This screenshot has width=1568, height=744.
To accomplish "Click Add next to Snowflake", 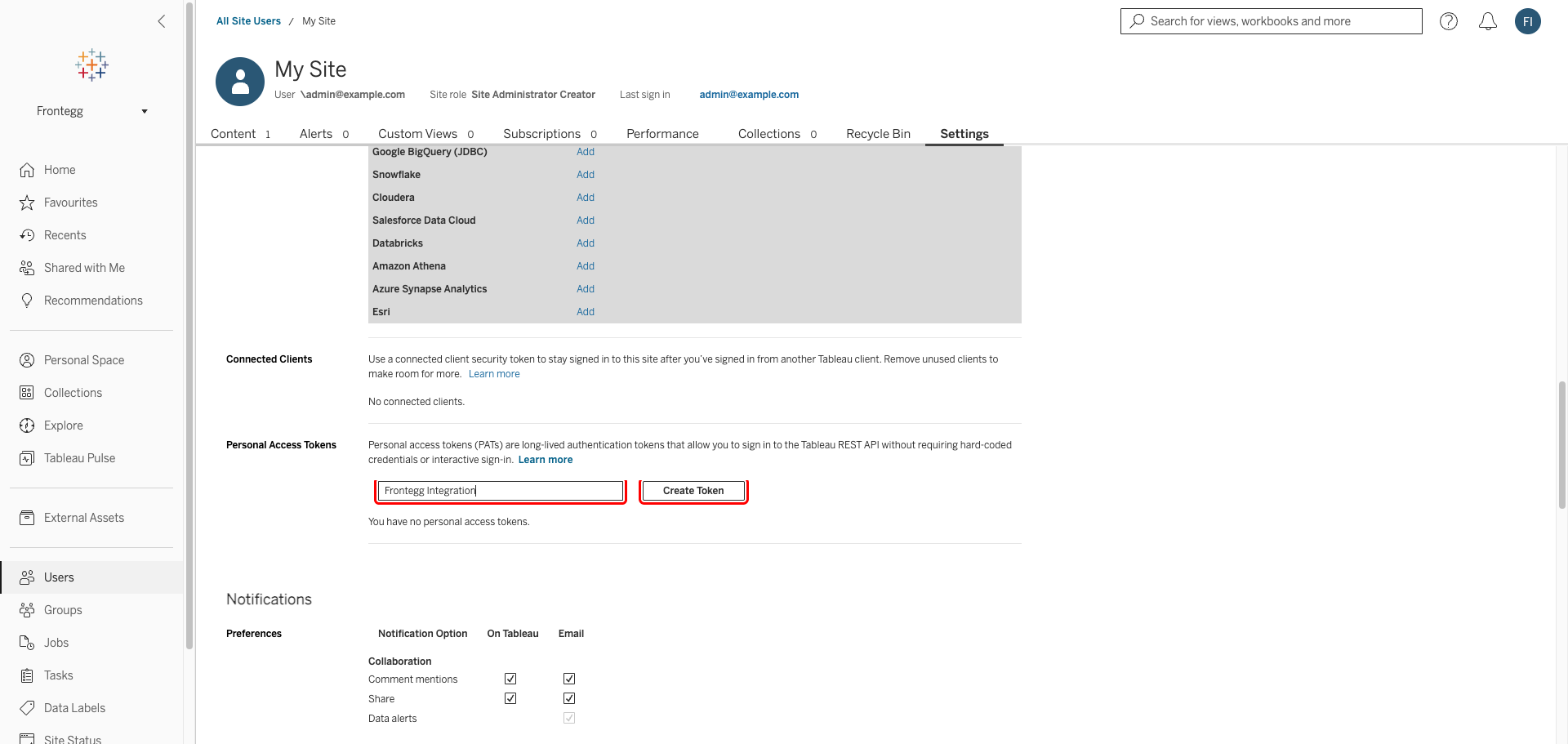I will pyautogui.click(x=586, y=175).
